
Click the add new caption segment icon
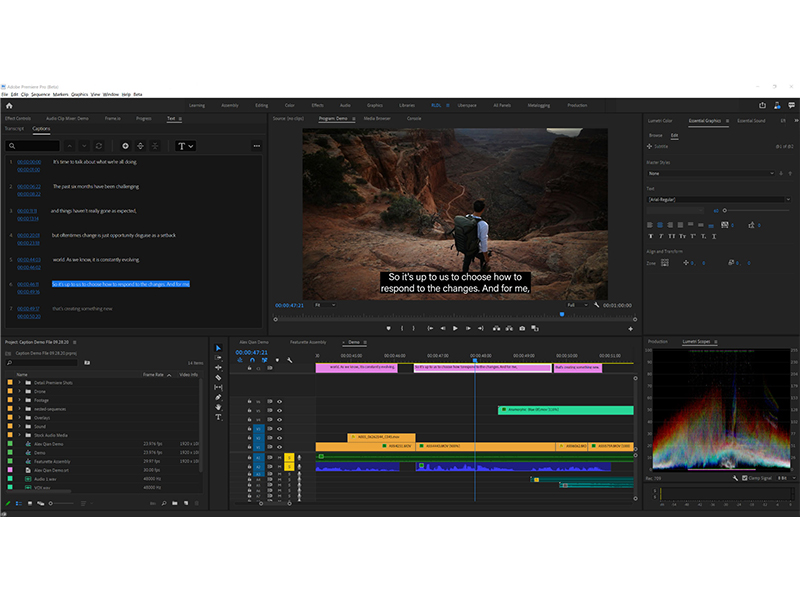point(125,146)
